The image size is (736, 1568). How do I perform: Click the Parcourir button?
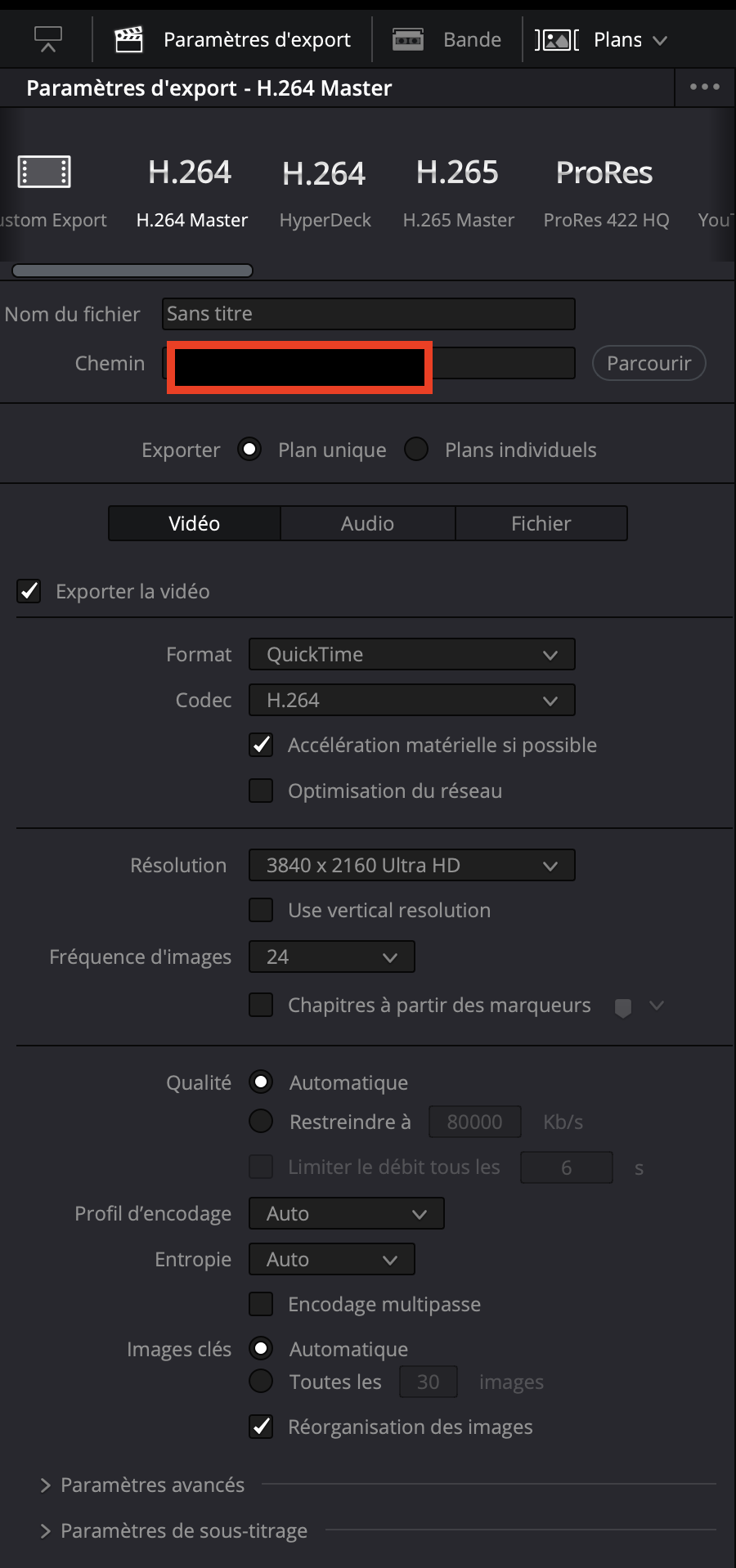648,363
